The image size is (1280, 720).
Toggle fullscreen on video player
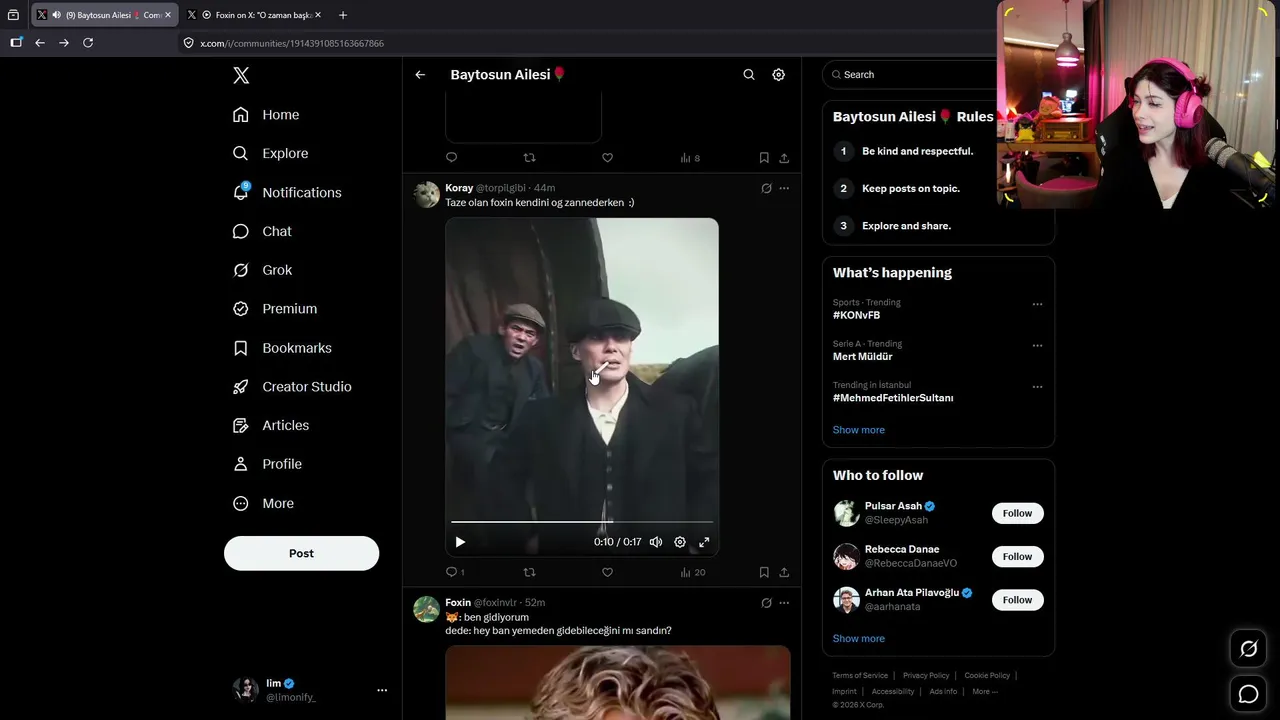[x=704, y=542]
